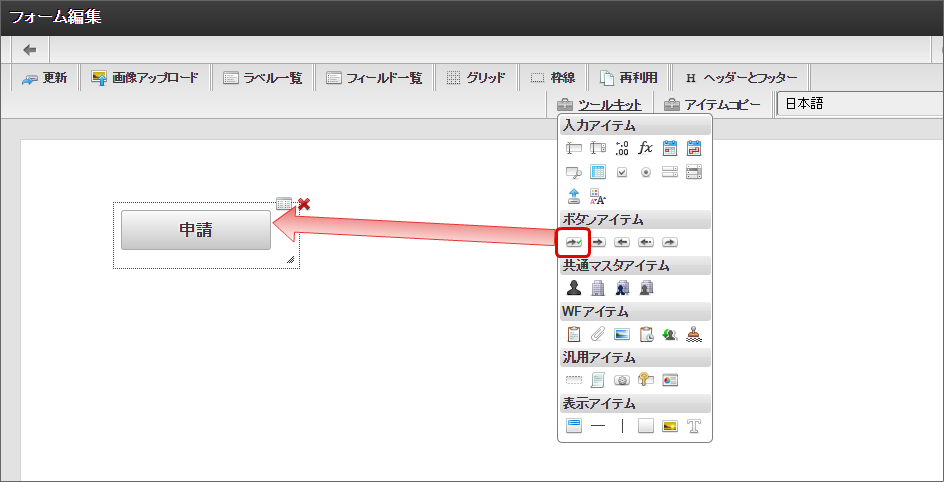This screenshot has height=482, width=944.
Task: Select the grid table item icon
Action: pyautogui.click(x=598, y=172)
